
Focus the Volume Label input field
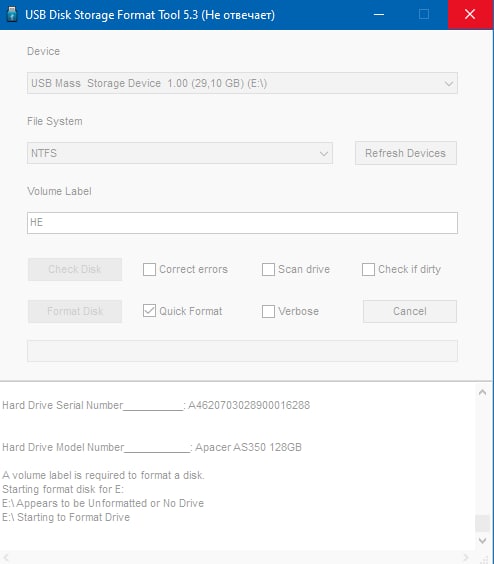[x=242, y=223]
